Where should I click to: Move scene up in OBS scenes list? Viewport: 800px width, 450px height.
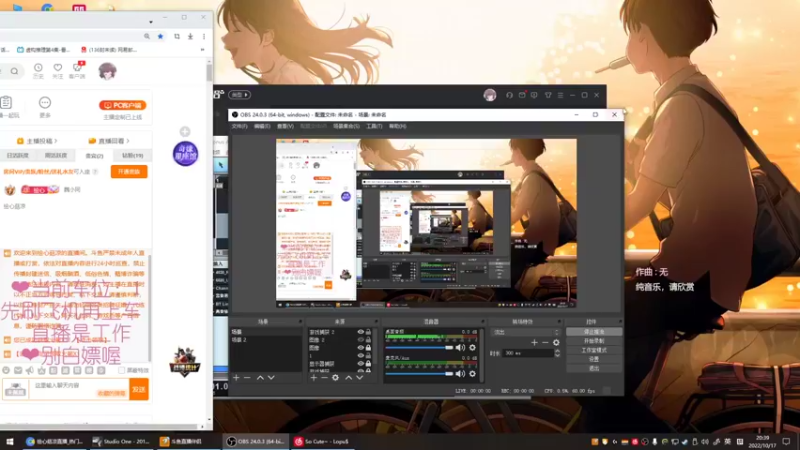point(260,378)
